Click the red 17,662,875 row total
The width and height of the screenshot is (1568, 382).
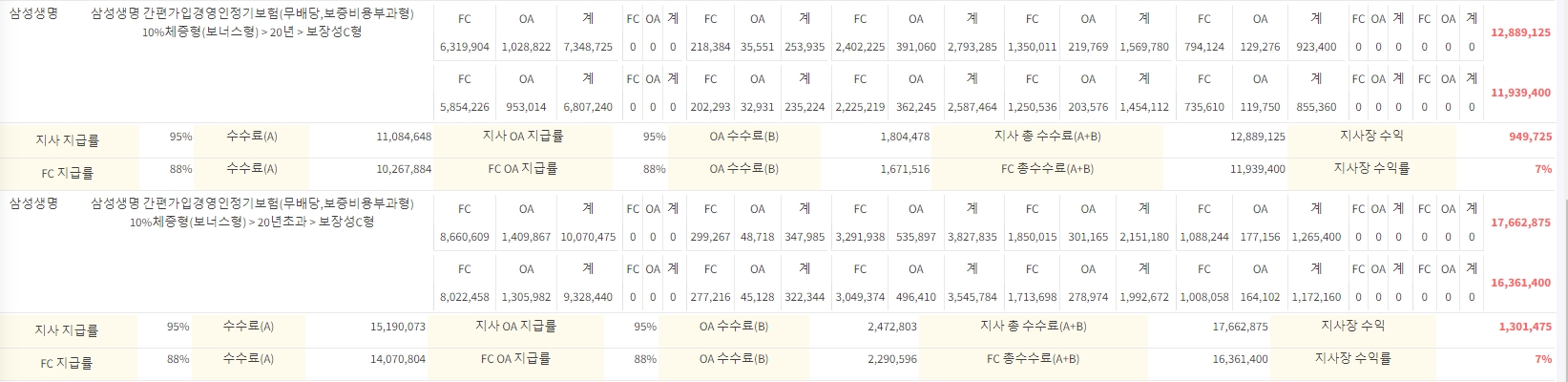[1521, 223]
